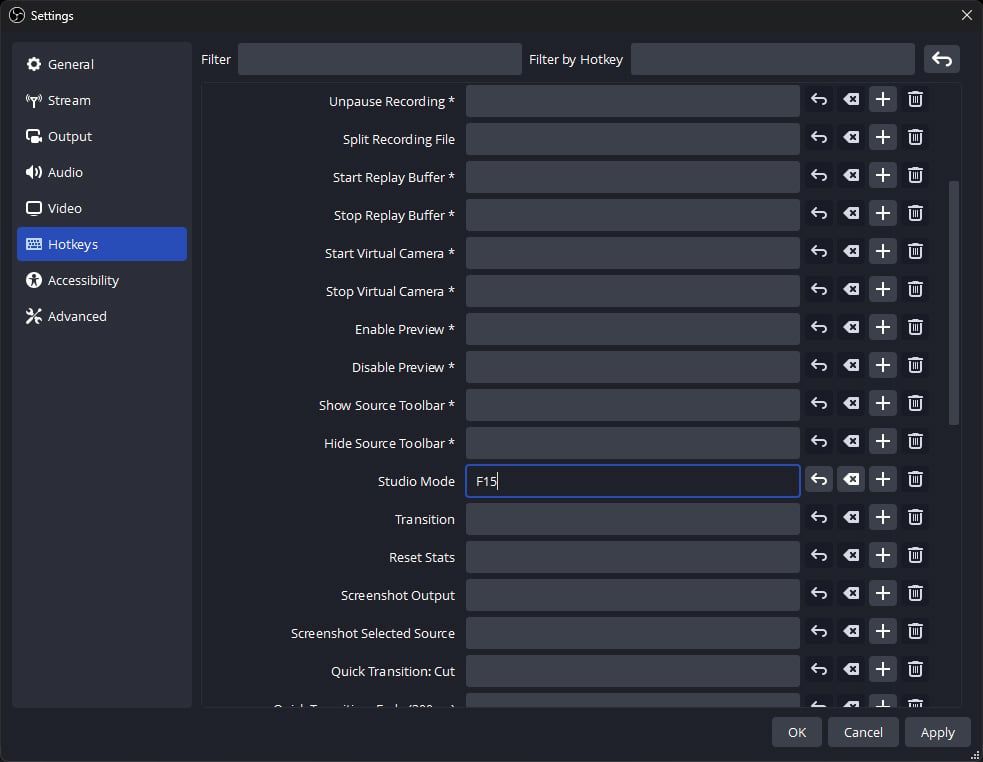Focus the Filter by Hotkey field

click(772, 59)
